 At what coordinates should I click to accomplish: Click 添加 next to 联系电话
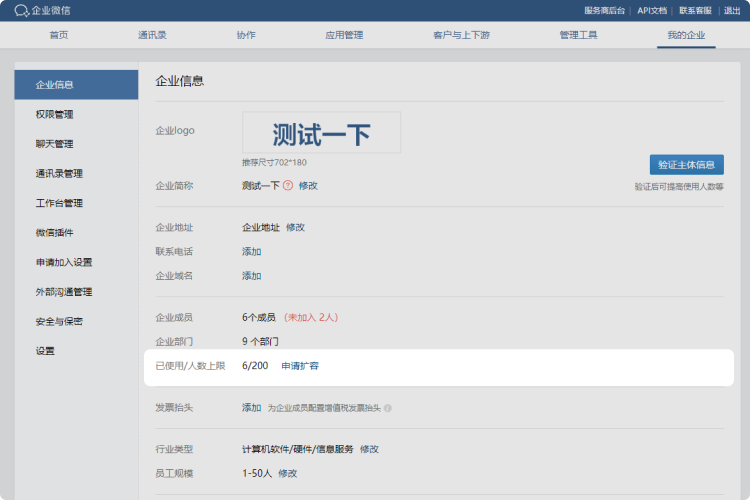251,251
